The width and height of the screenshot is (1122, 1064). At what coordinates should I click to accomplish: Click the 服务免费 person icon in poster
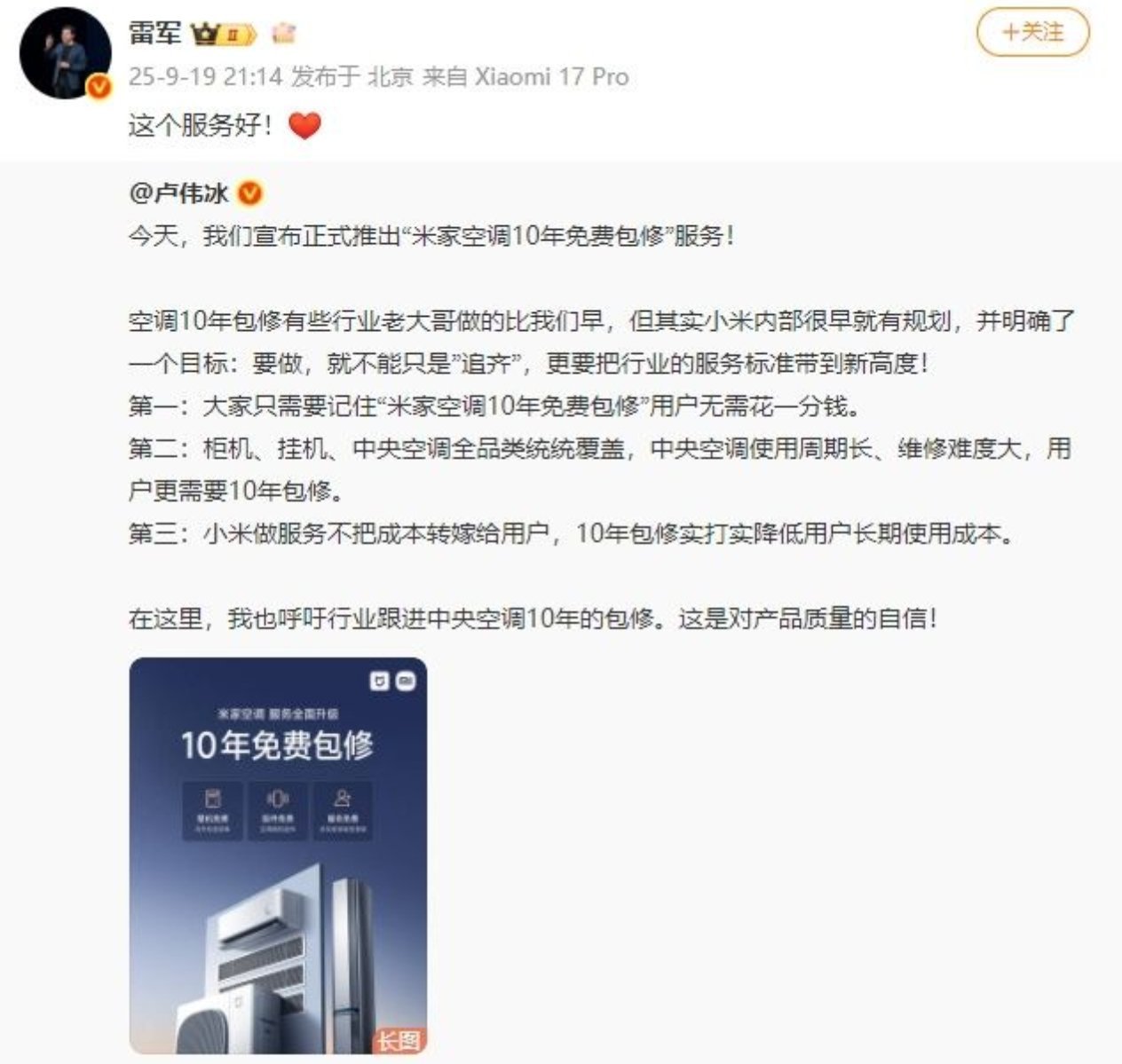coord(343,798)
